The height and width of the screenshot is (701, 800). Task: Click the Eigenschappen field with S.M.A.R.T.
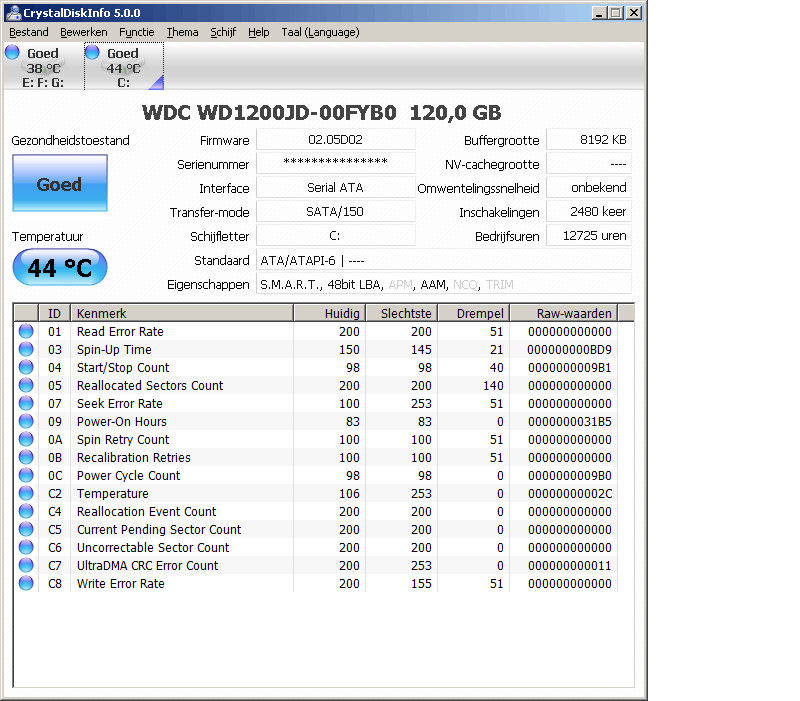[x=444, y=284]
